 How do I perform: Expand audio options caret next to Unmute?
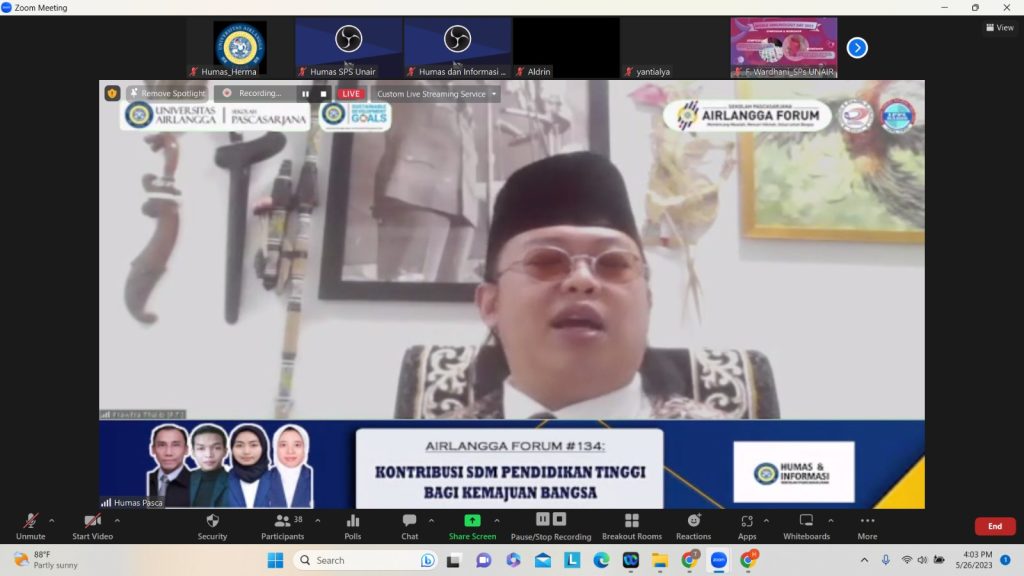point(52,520)
